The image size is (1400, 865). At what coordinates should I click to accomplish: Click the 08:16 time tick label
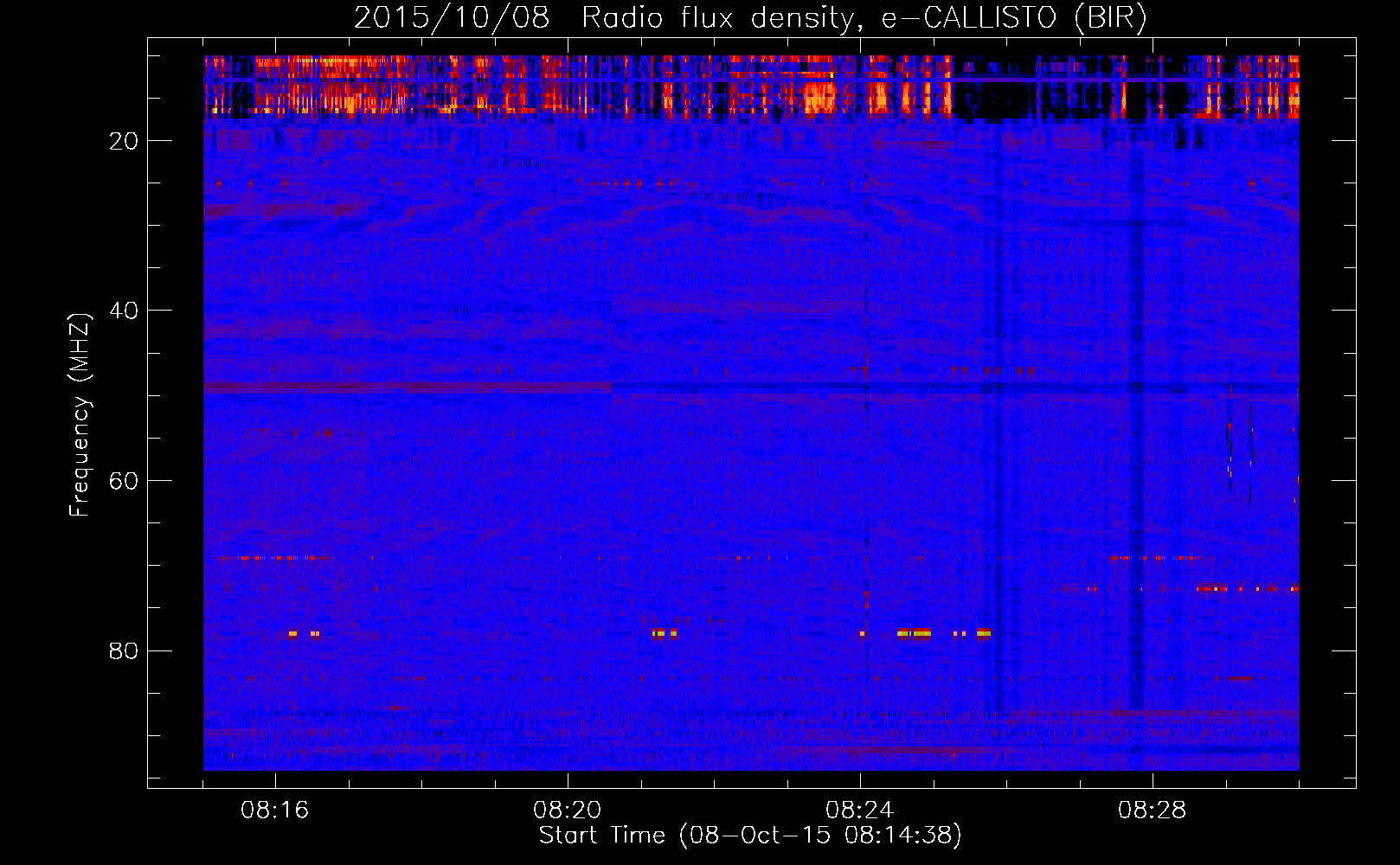coord(275,811)
